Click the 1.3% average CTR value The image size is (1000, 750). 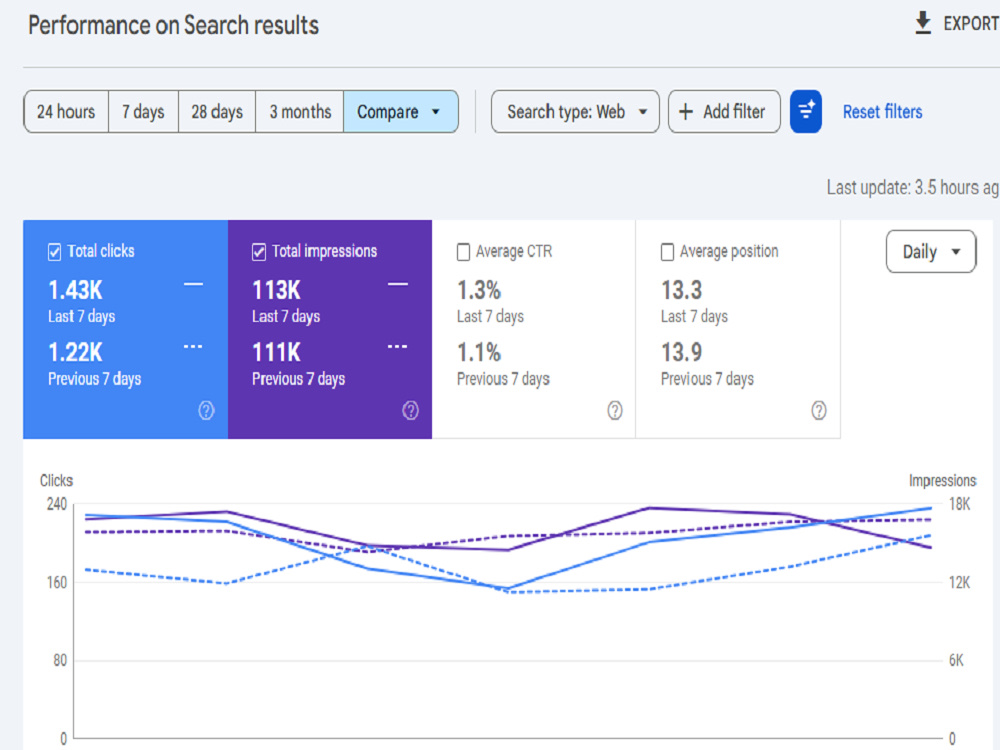coord(479,290)
